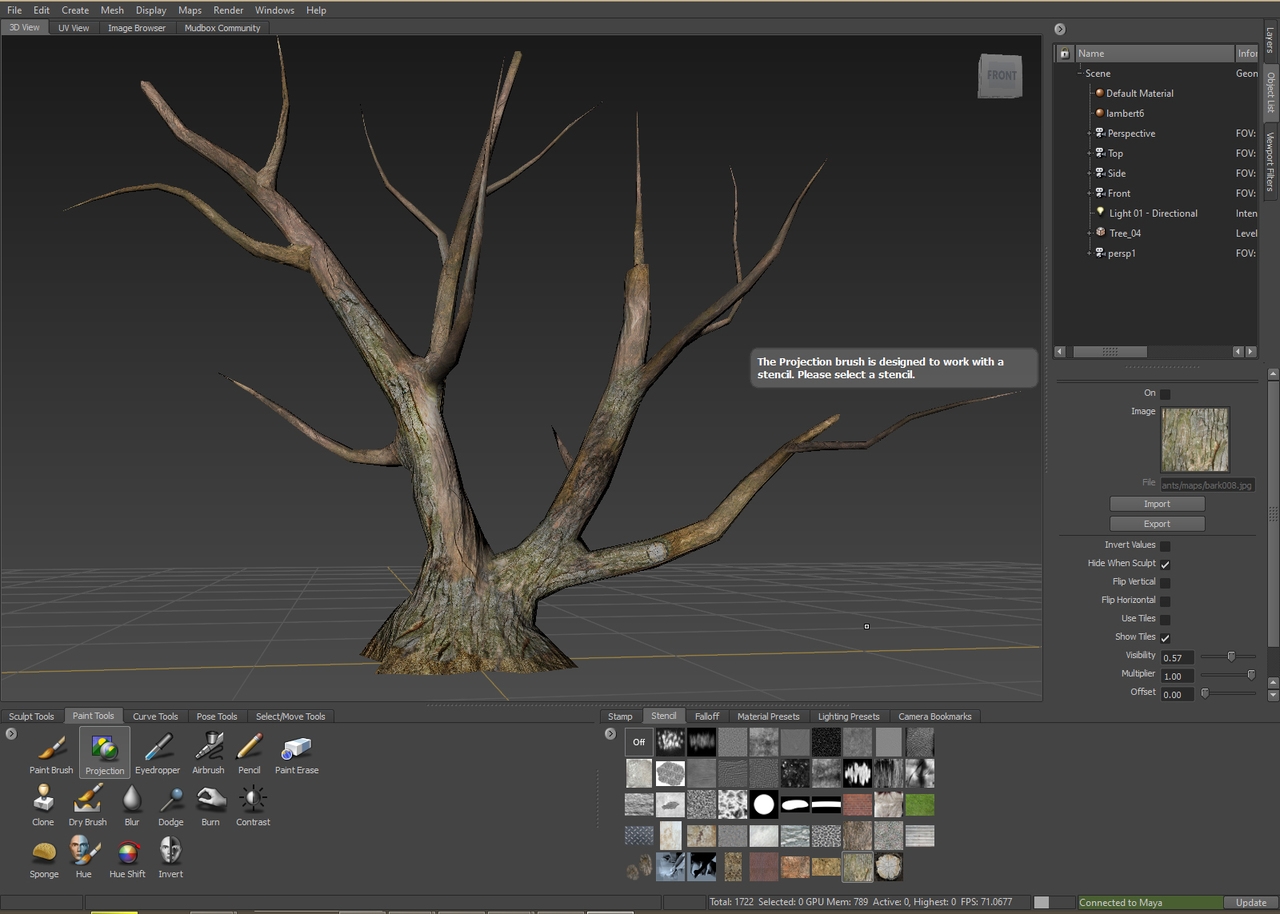Viewport: 1280px width, 914px height.
Task: Open the Maps menu
Action: 190,10
